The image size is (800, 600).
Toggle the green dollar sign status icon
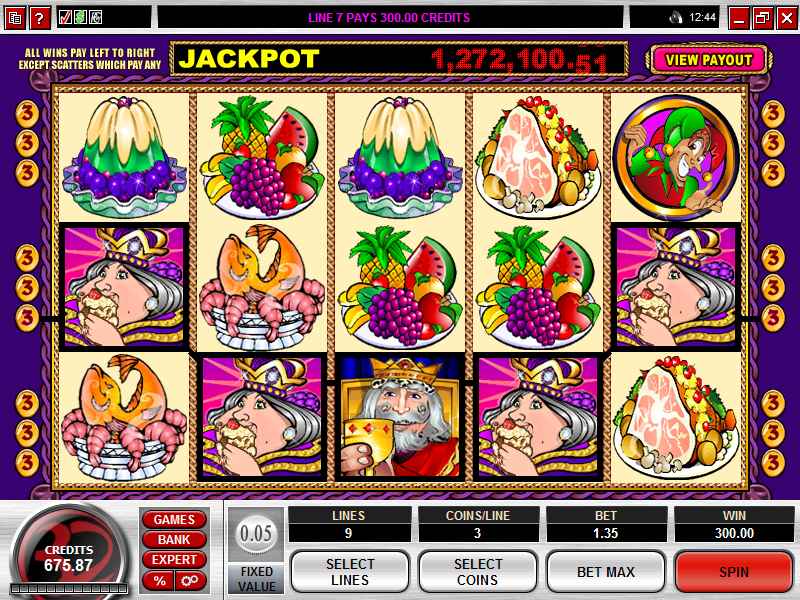pos(80,18)
